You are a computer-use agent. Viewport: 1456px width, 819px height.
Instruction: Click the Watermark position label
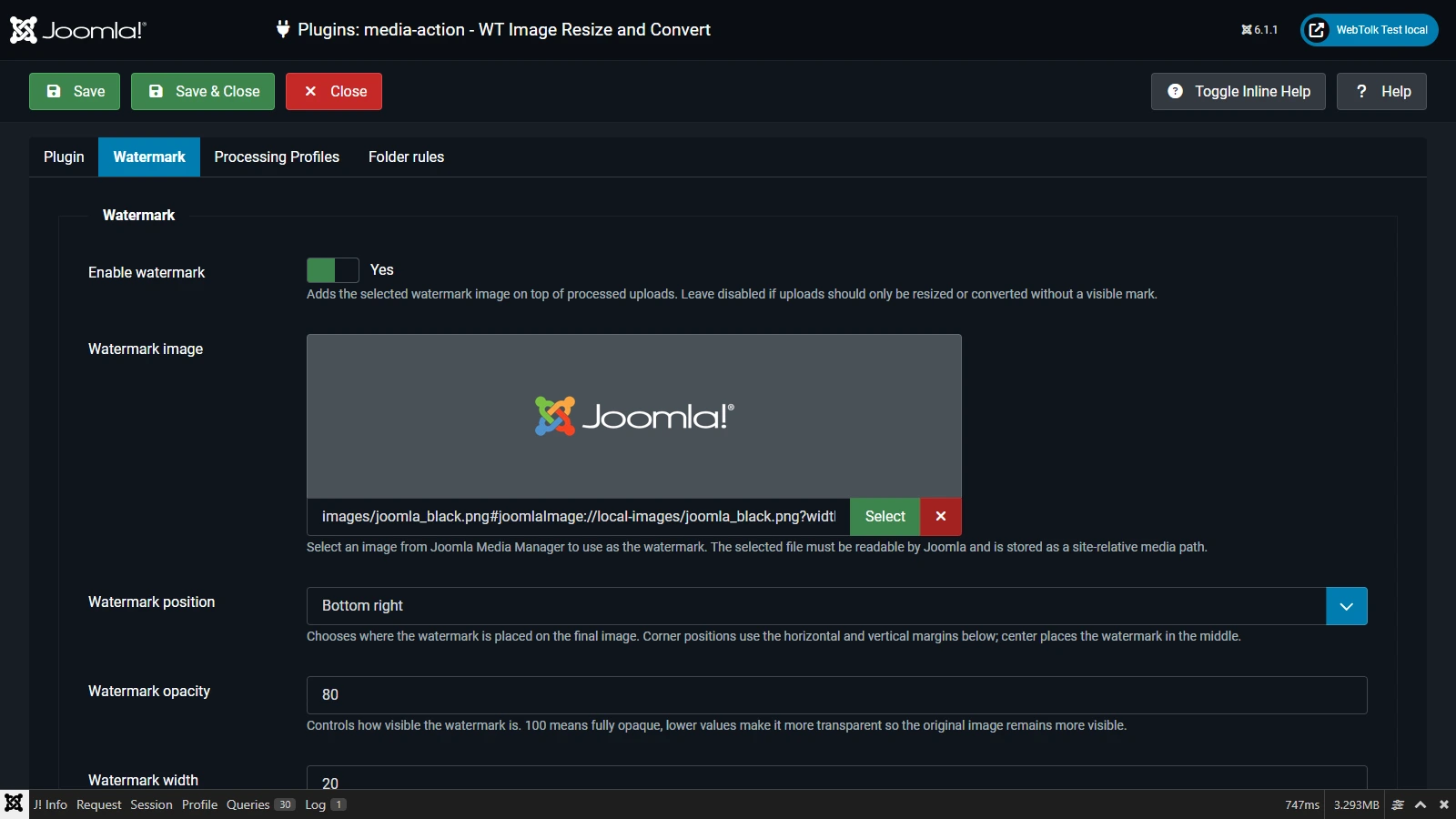pos(152,602)
